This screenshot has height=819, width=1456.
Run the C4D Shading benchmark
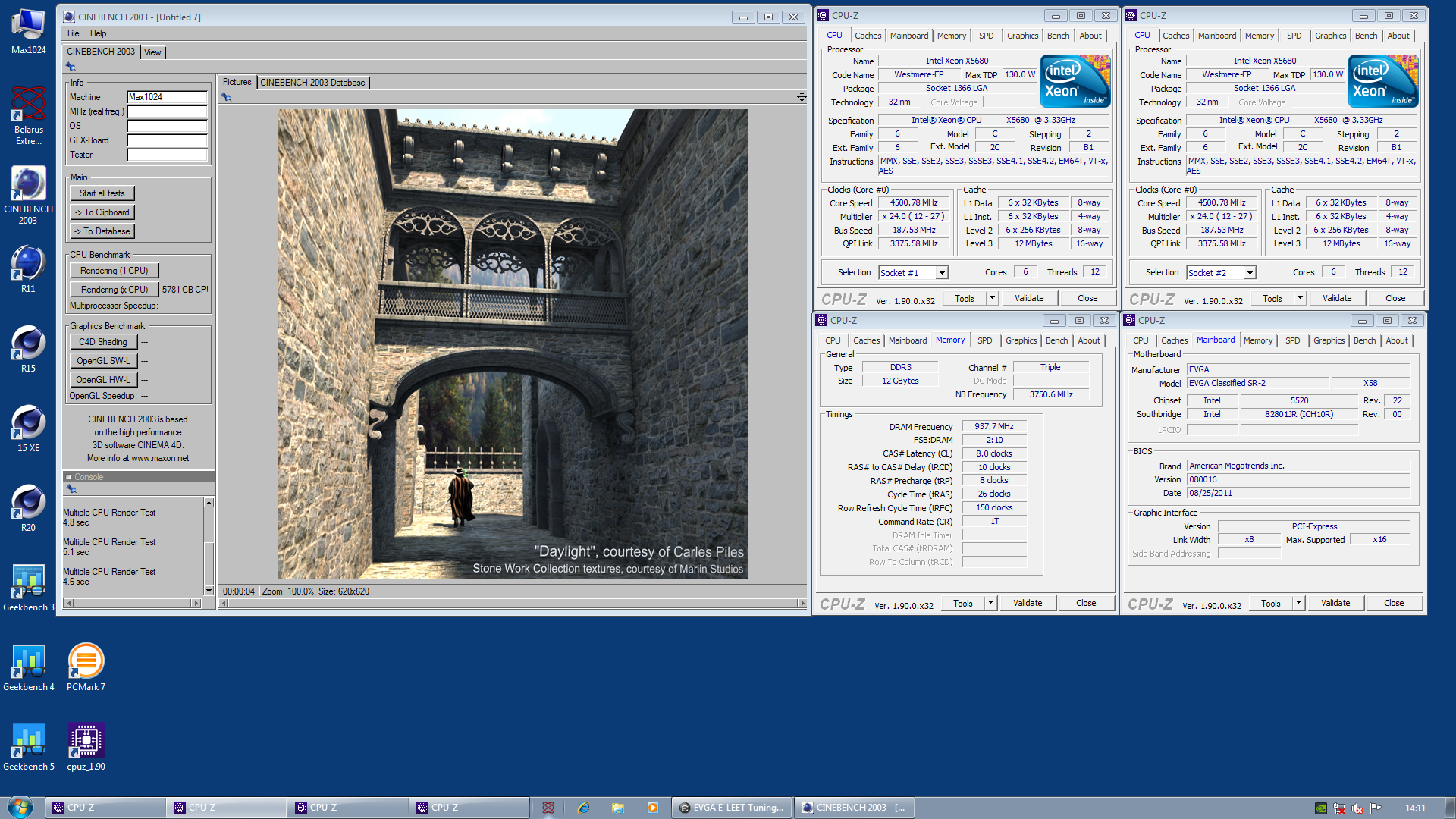point(103,342)
